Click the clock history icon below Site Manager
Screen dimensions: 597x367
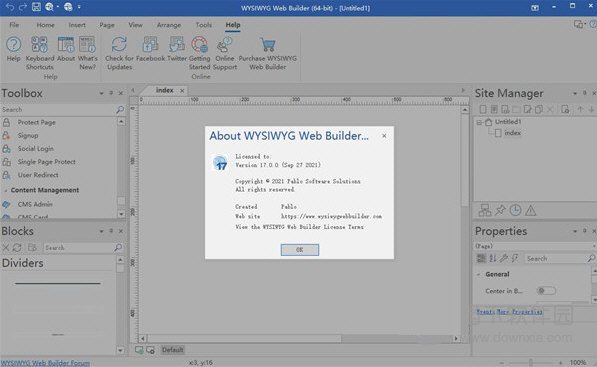(515, 210)
